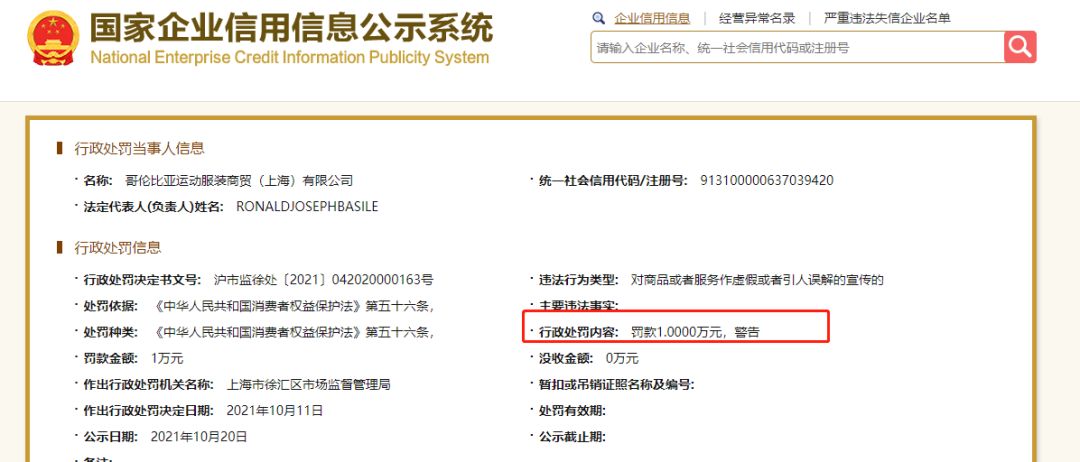Switch to 经营异常名录 tab
The height and width of the screenshot is (462, 1080).
click(757, 19)
